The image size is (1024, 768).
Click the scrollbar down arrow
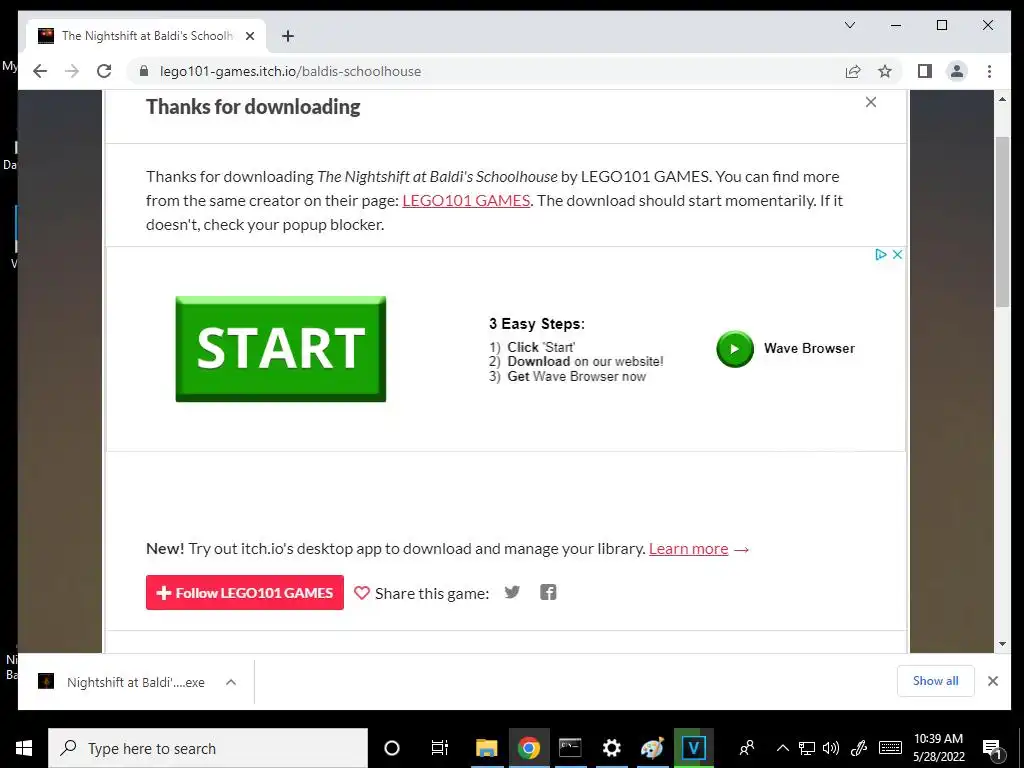tap(1002, 645)
